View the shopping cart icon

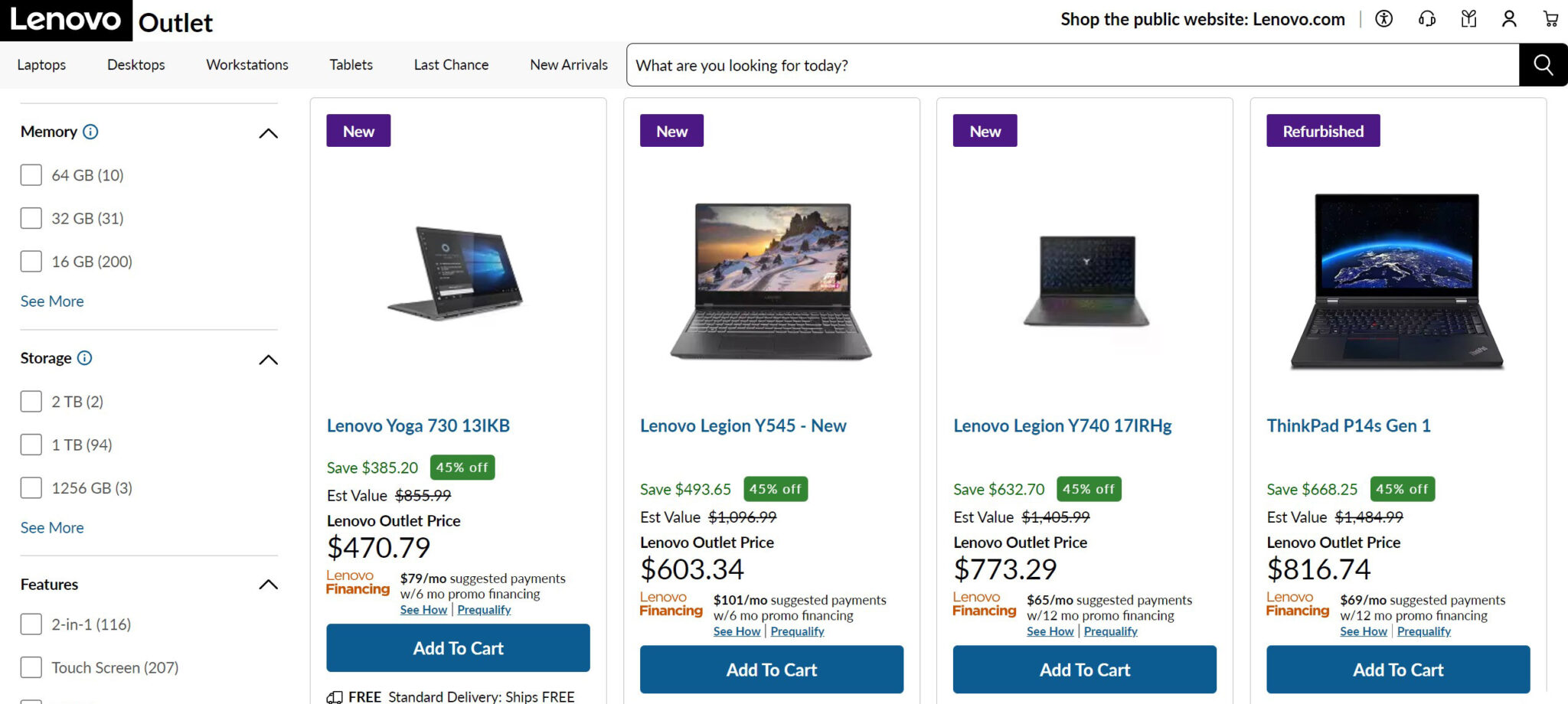[x=1550, y=19]
